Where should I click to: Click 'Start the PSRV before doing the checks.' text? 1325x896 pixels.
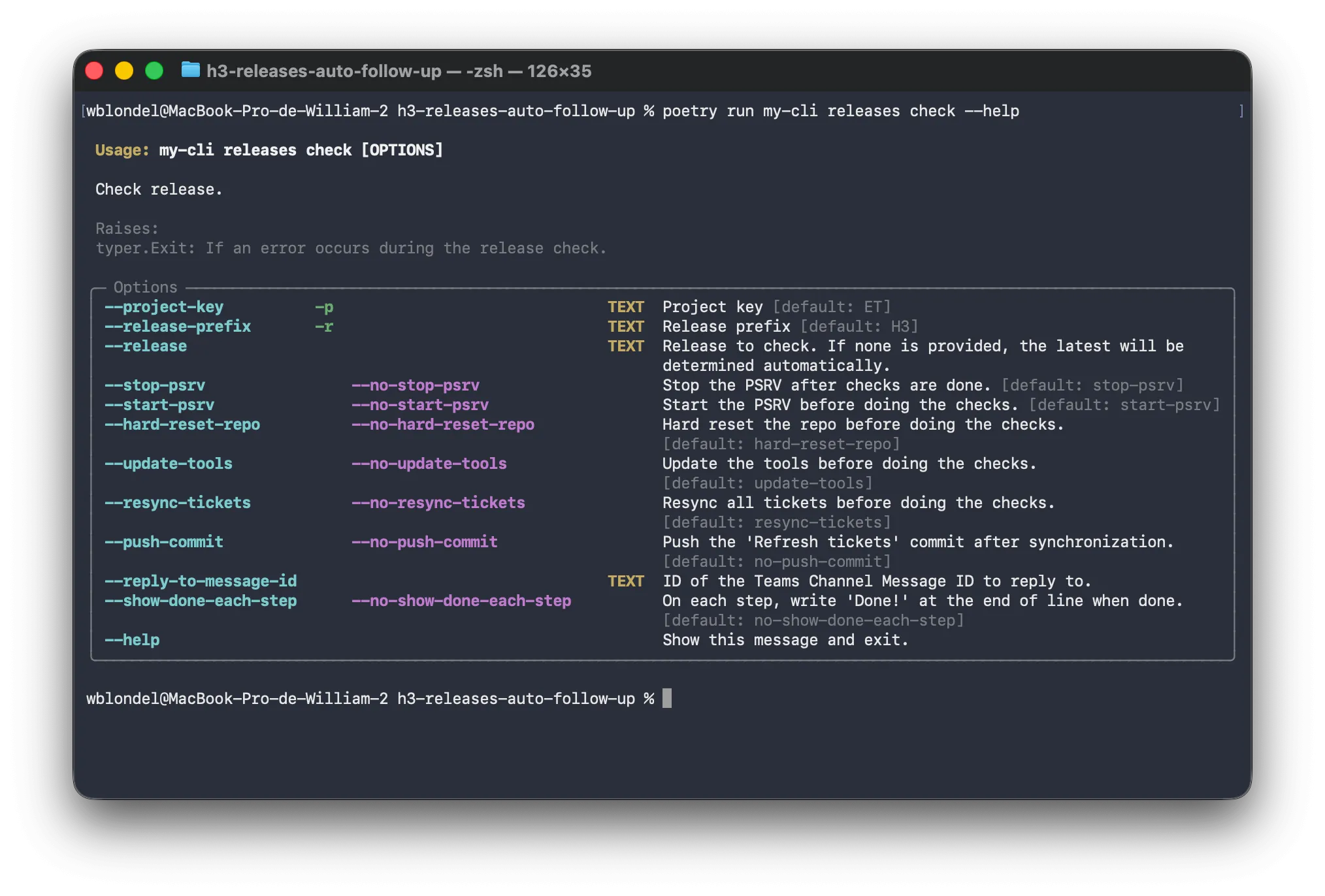[841, 405]
